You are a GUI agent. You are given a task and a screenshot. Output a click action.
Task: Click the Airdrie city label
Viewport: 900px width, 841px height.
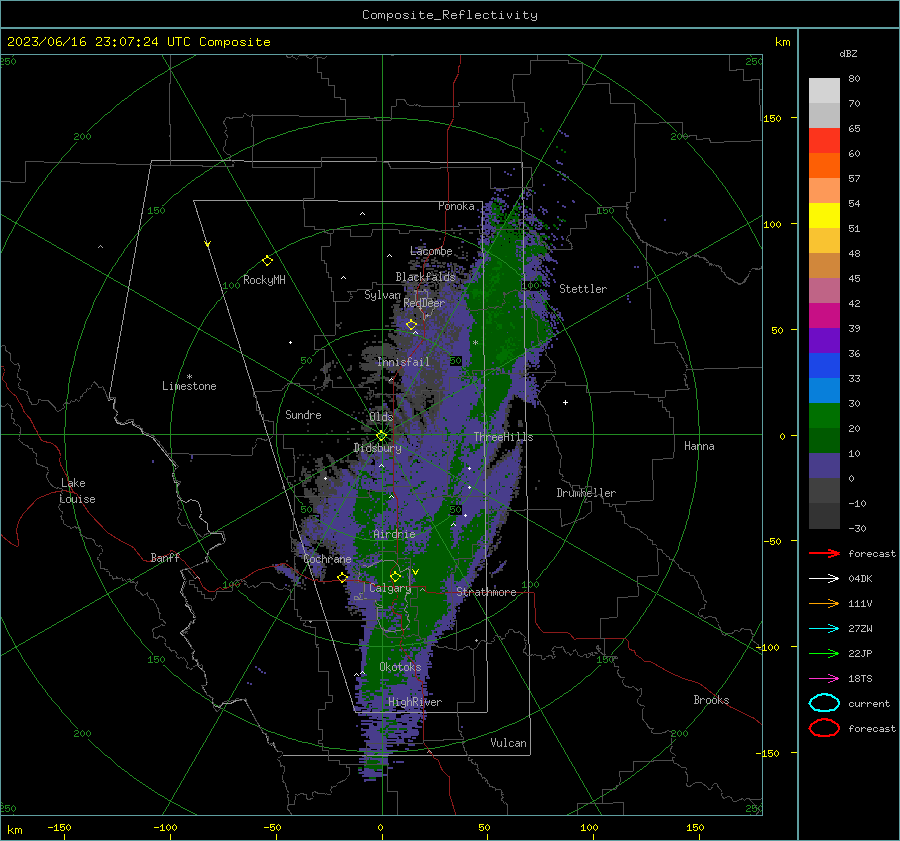pos(394,534)
